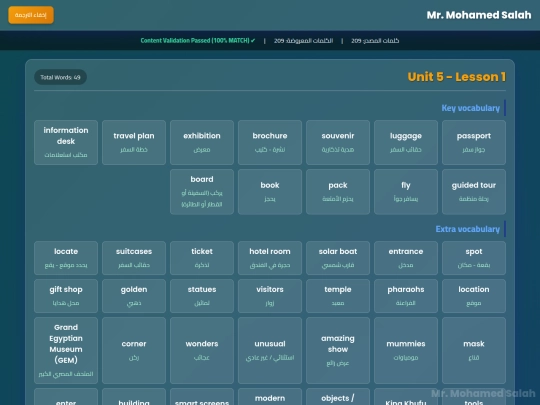Choose the 'board' word card
The width and height of the screenshot is (540, 405).
click(x=202, y=192)
